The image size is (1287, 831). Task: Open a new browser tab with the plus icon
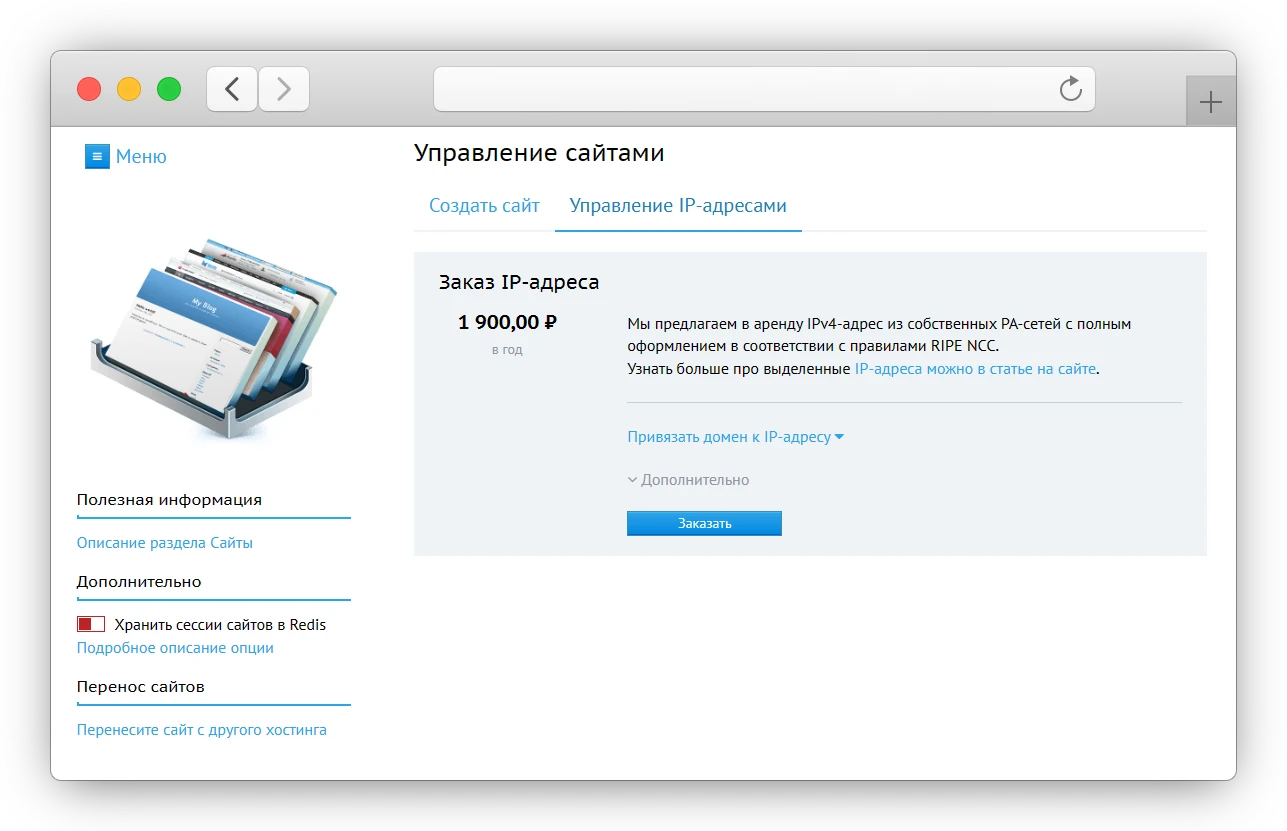1210,100
